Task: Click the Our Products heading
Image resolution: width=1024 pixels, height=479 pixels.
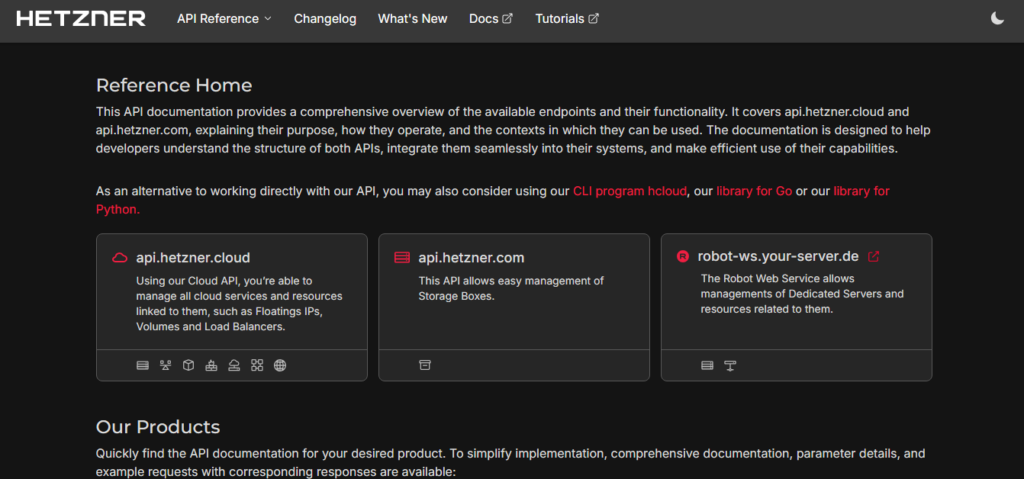Action: point(158,427)
